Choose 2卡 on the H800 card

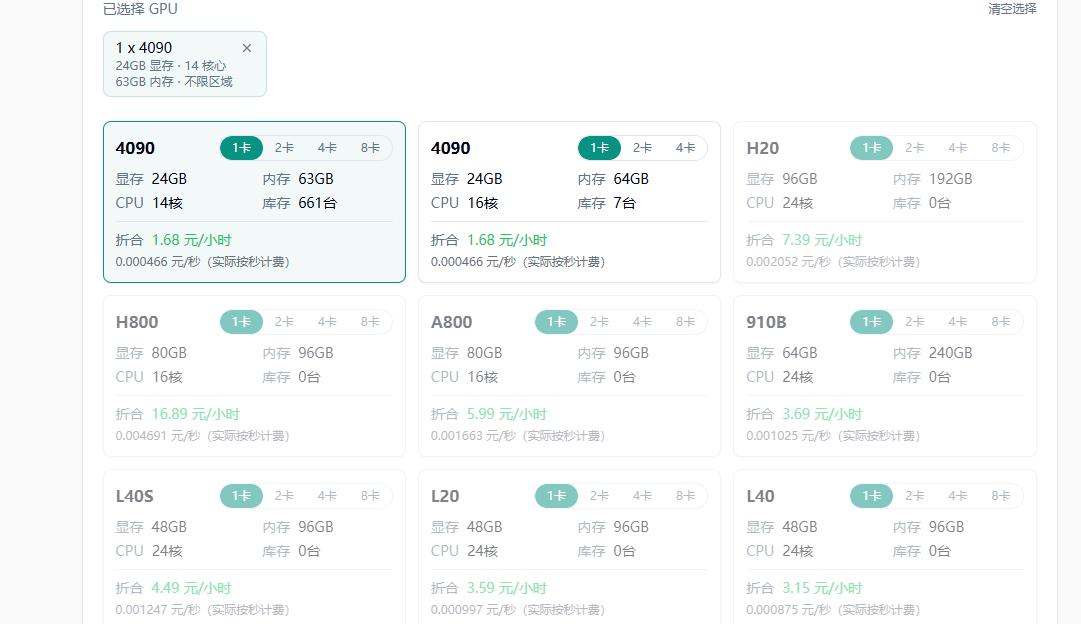tap(284, 322)
